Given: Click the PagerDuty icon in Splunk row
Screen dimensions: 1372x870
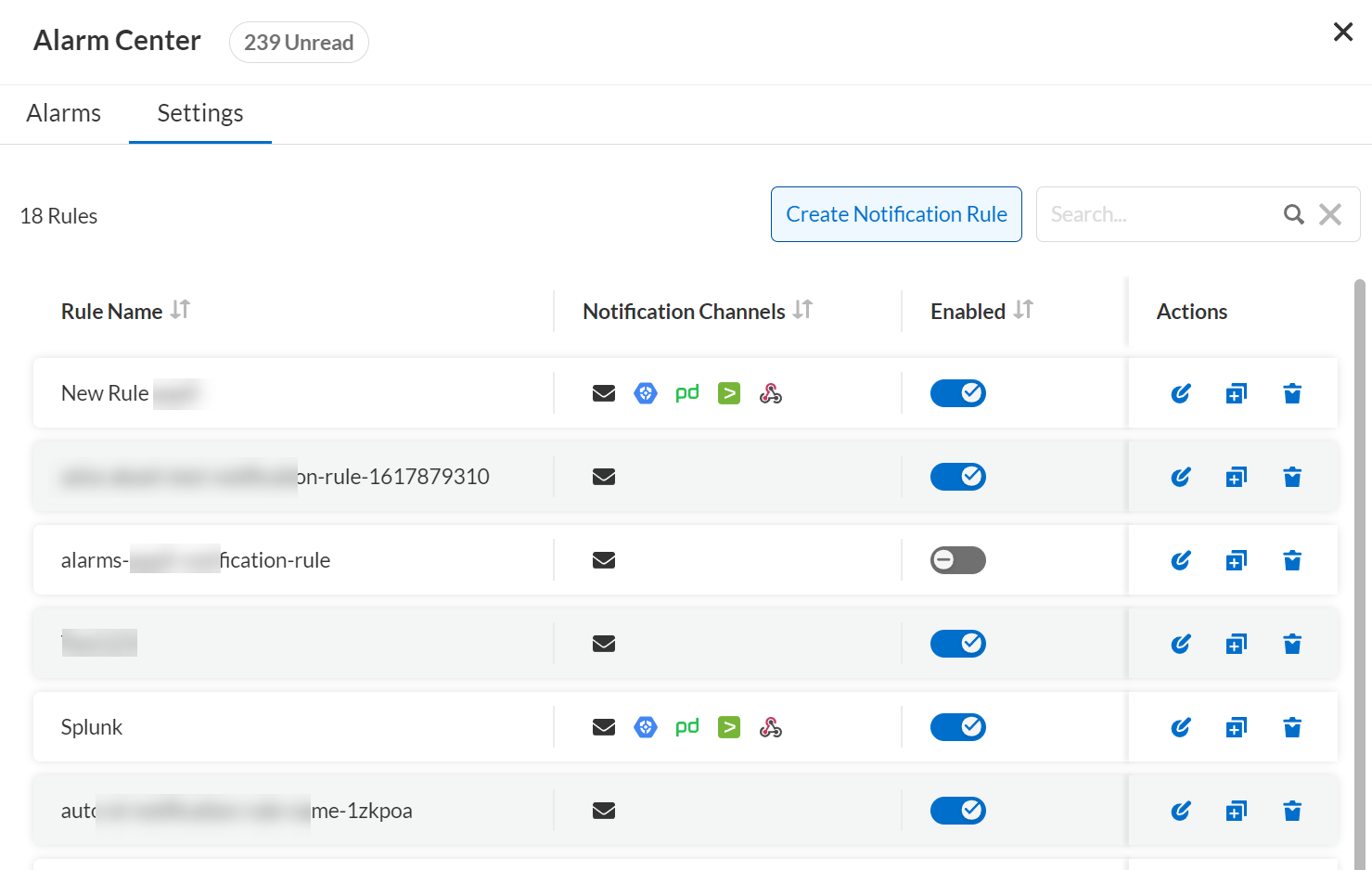Looking at the screenshot, I should 687,727.
